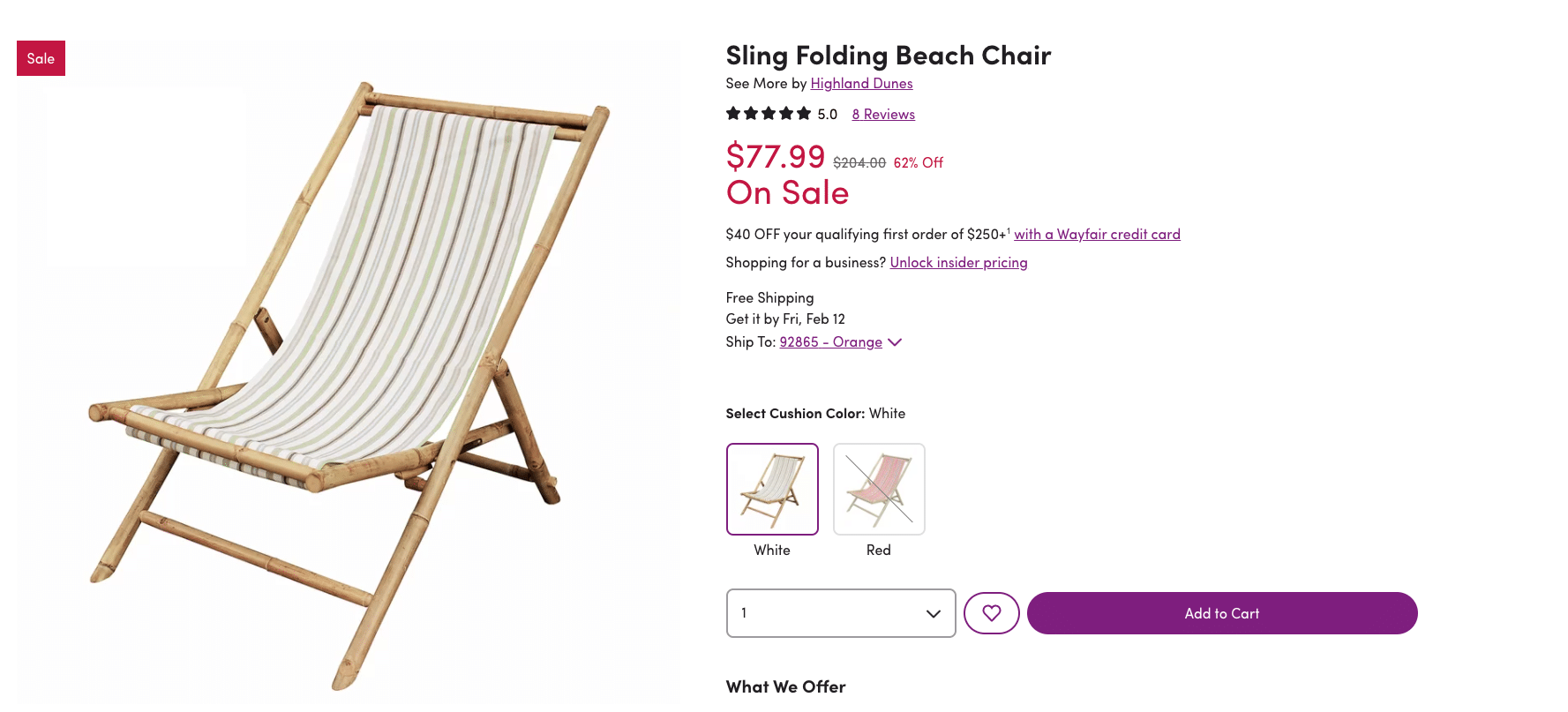
Task: Click the five-star rating icons
Action: [768, 114]
